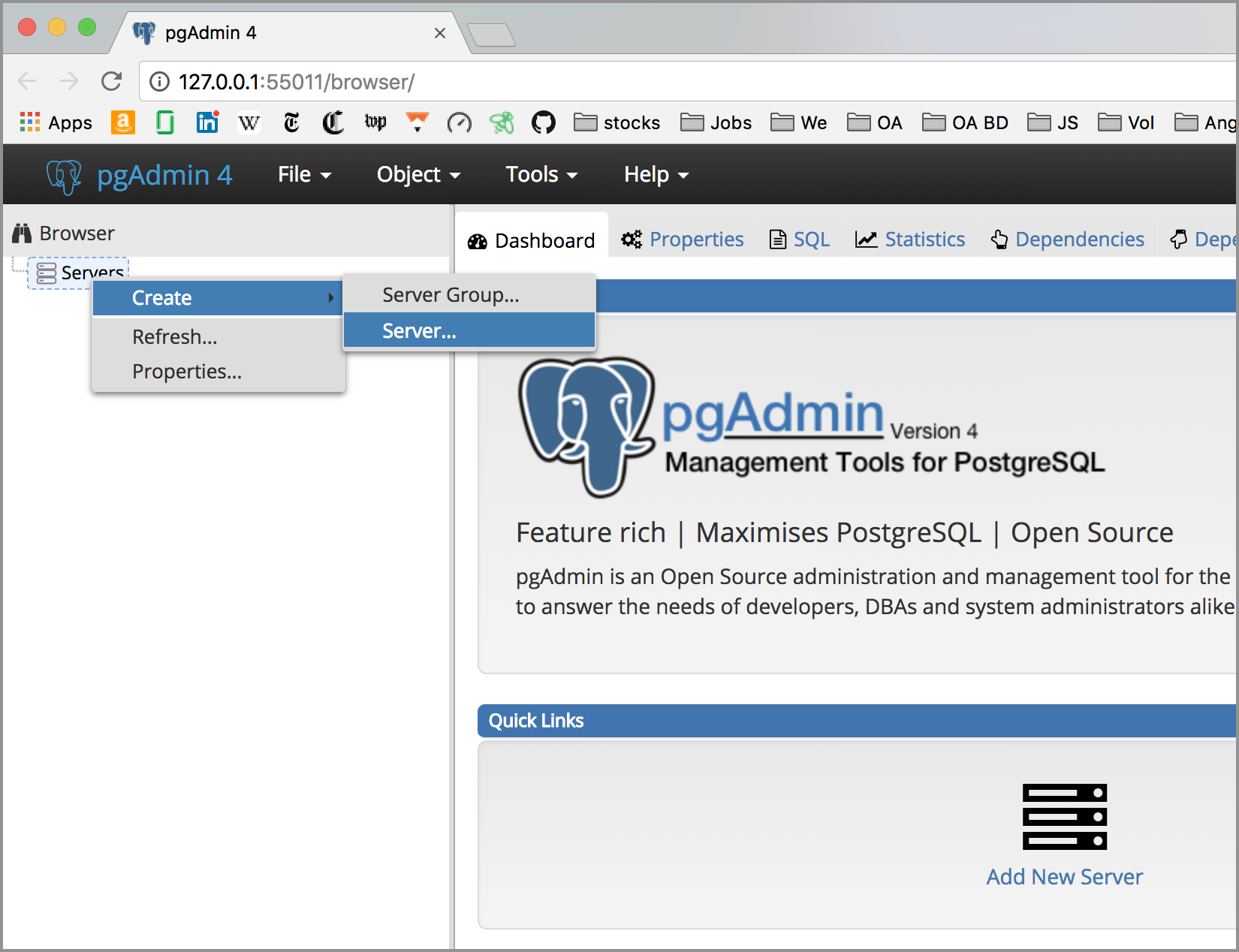
Task: Click the Servers tree node icon
Action: coord(47,273)
